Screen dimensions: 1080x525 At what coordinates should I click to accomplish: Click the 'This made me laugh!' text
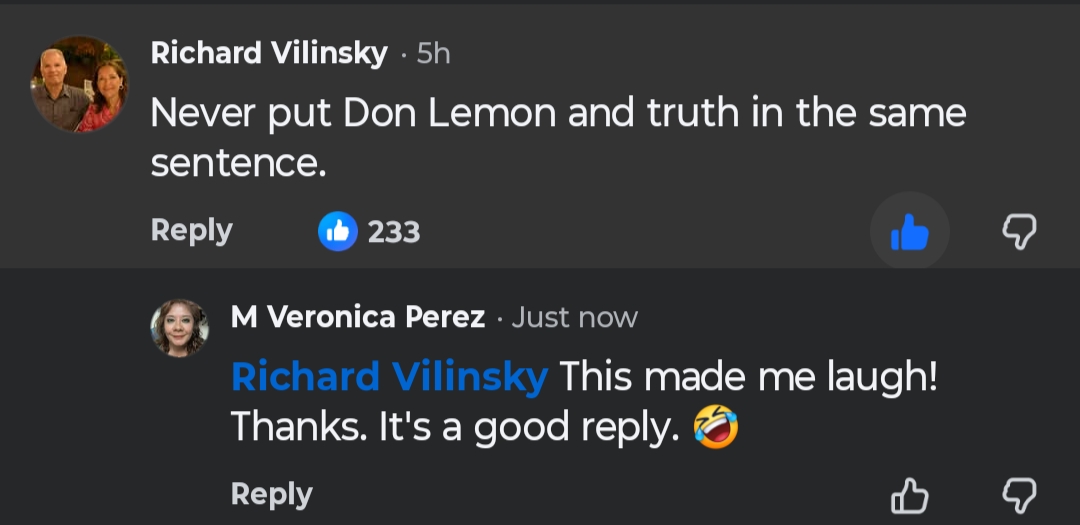point(748,376)
